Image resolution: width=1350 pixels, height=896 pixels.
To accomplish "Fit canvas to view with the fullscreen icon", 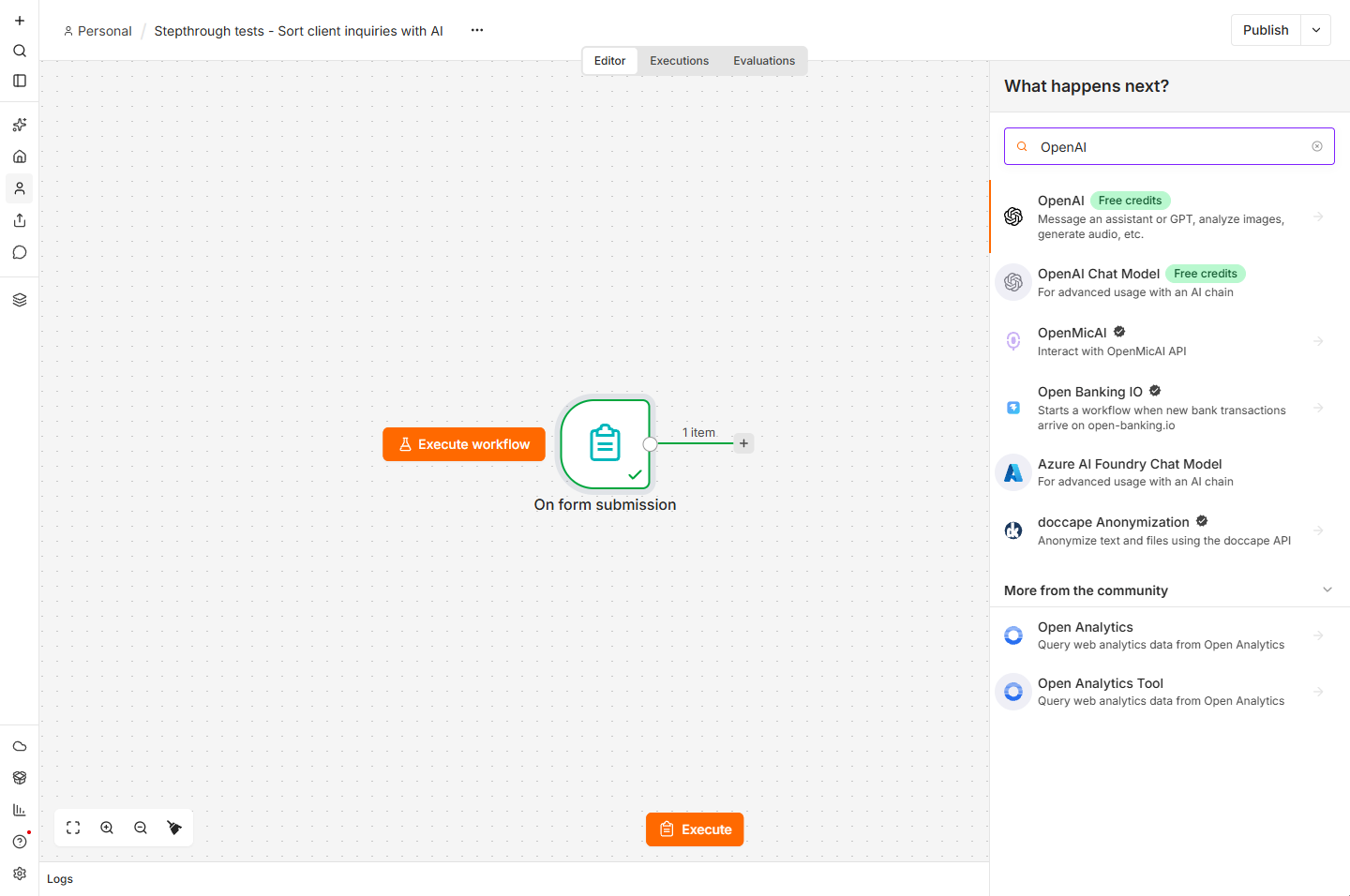I will [73, 828].
